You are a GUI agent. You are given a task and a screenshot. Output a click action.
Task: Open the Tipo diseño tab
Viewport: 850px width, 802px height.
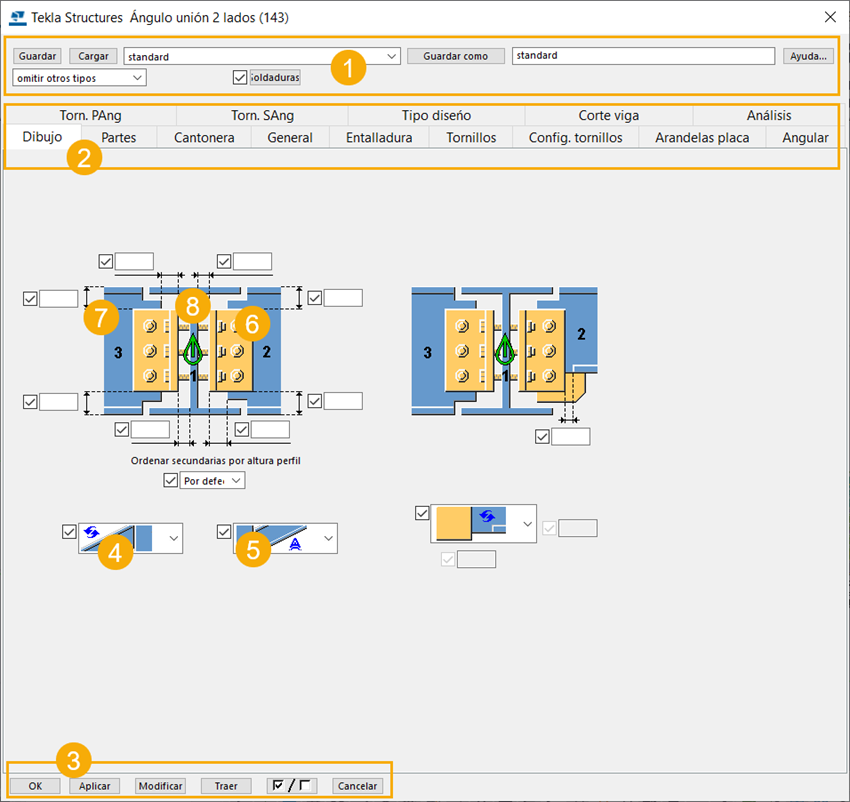point(436,115)
